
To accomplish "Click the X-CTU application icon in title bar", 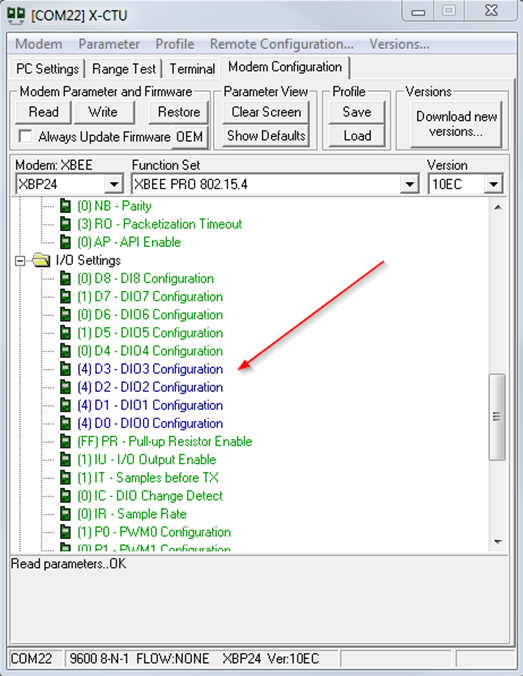I will click(16, 15).
